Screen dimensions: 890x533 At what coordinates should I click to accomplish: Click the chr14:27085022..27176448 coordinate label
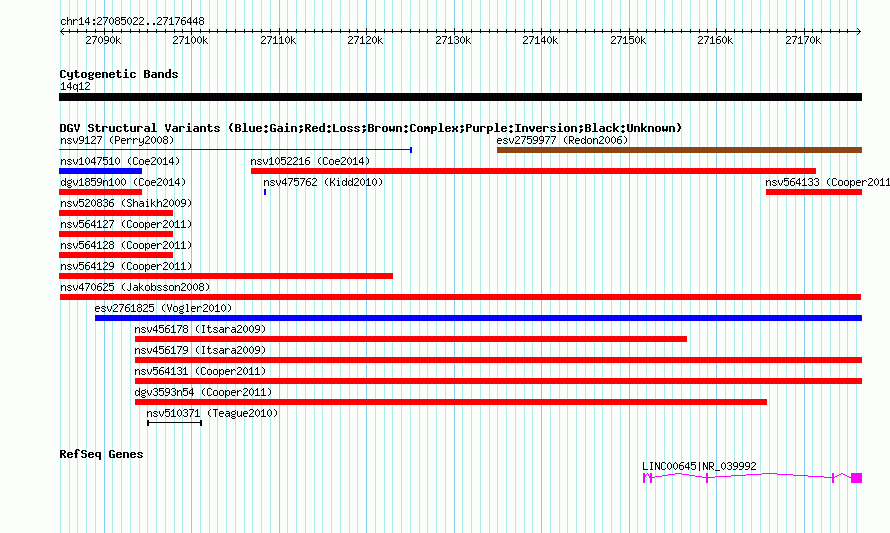pyautogui.click(x=132, y=21)
